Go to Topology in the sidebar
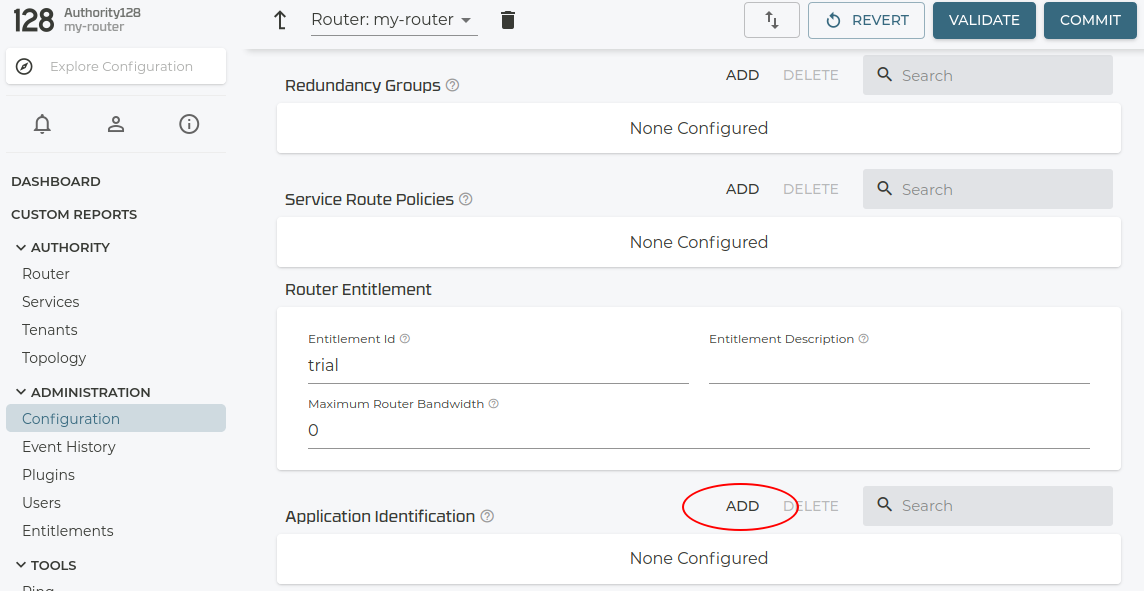The image size is (1144, 591). [54, 358]
